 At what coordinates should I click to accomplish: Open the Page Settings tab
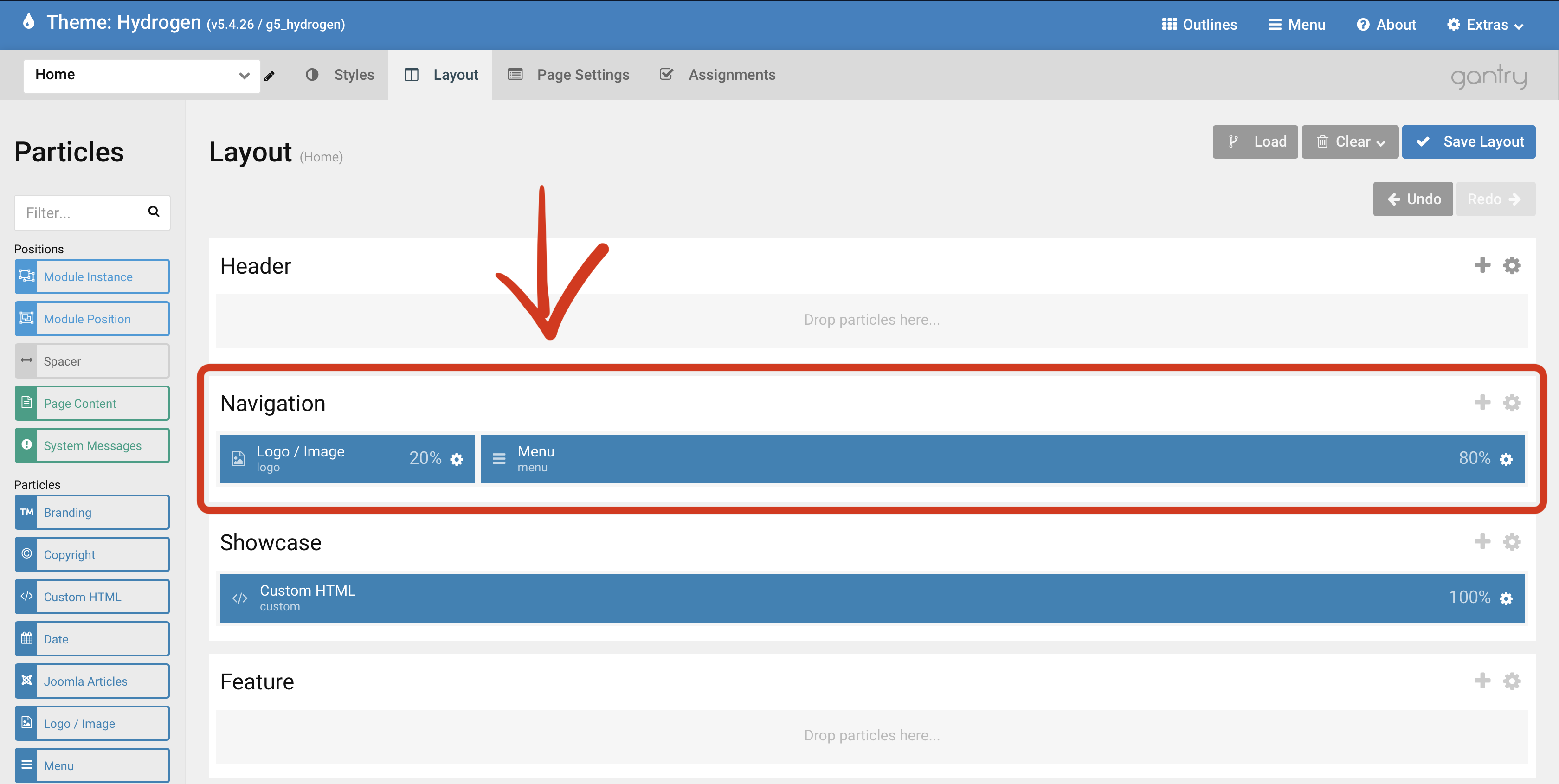click(x=569, y=75)
